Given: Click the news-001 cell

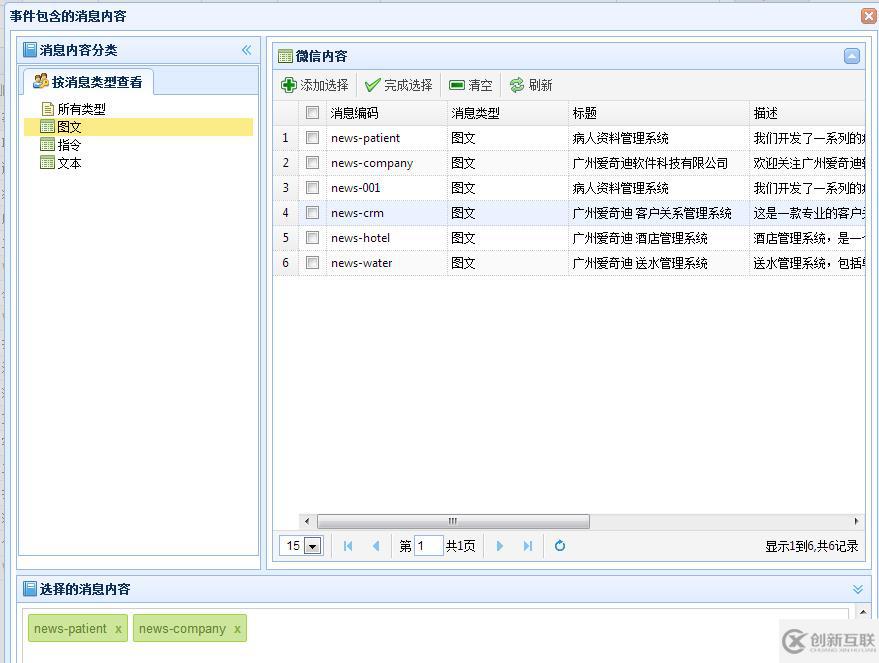Looking at the screenshot, I should click(387, 188).
